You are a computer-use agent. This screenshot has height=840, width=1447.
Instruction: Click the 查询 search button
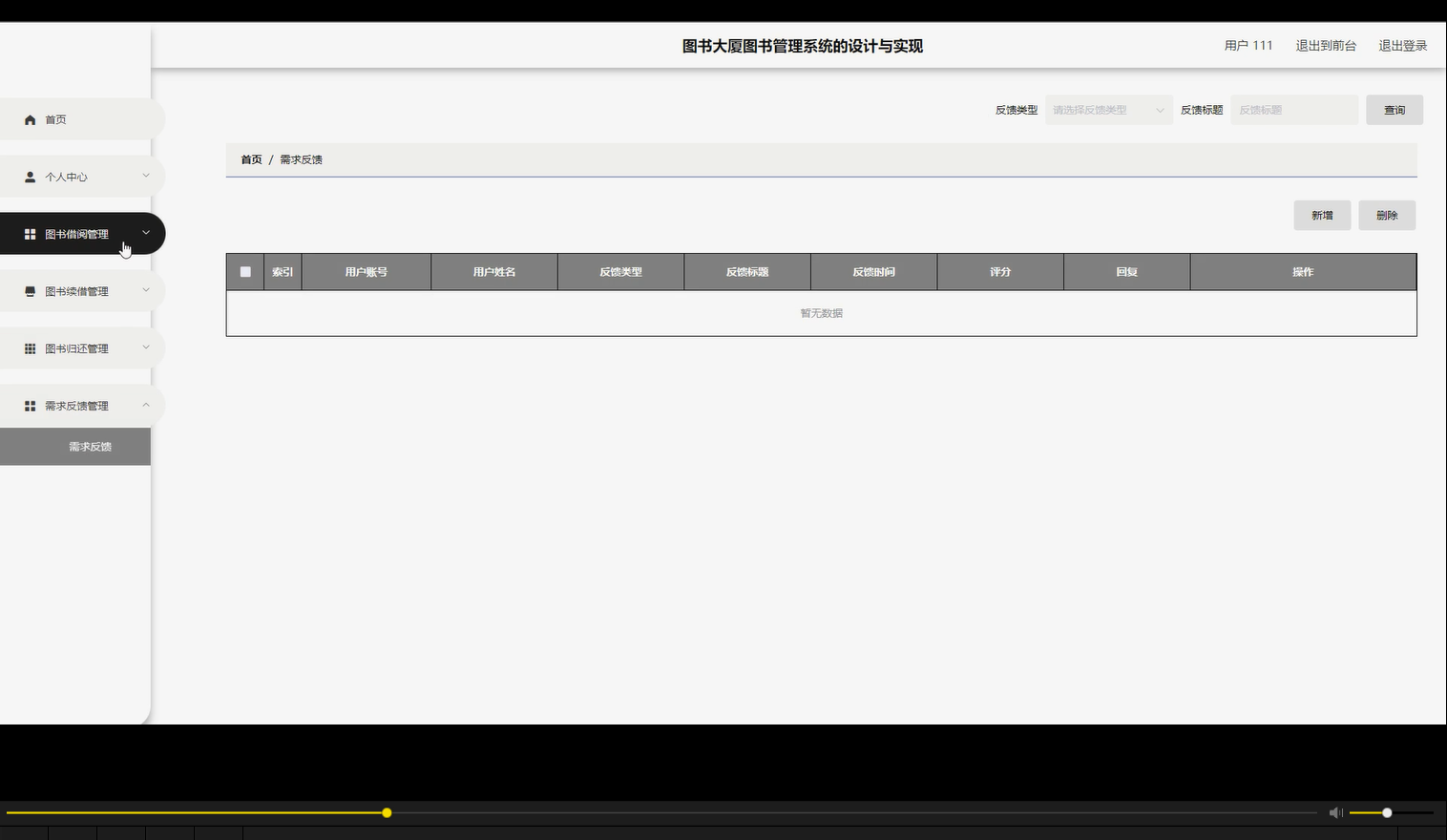click(x=1394, y=109)
